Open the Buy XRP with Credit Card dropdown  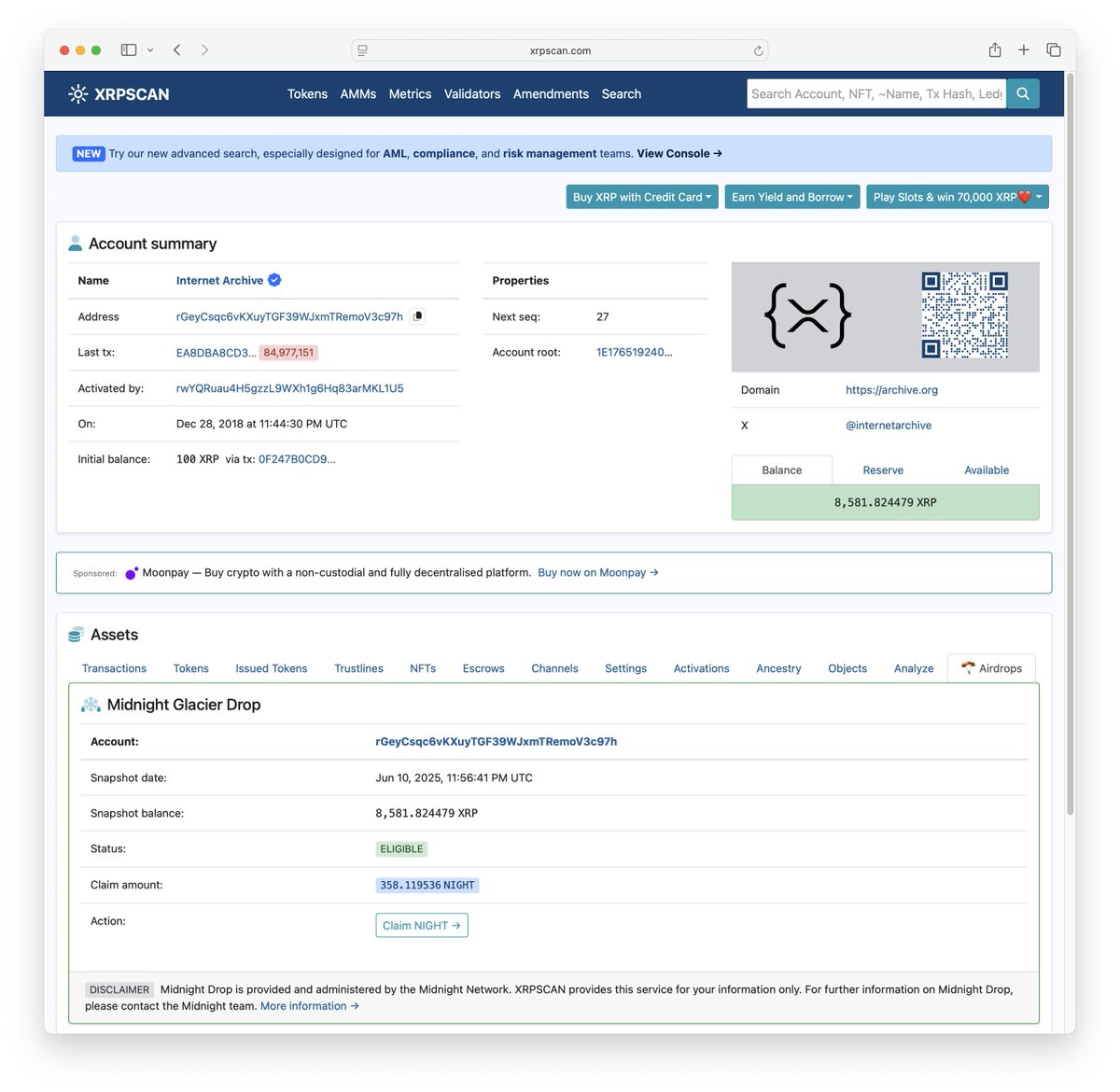[x=641, y=196]
